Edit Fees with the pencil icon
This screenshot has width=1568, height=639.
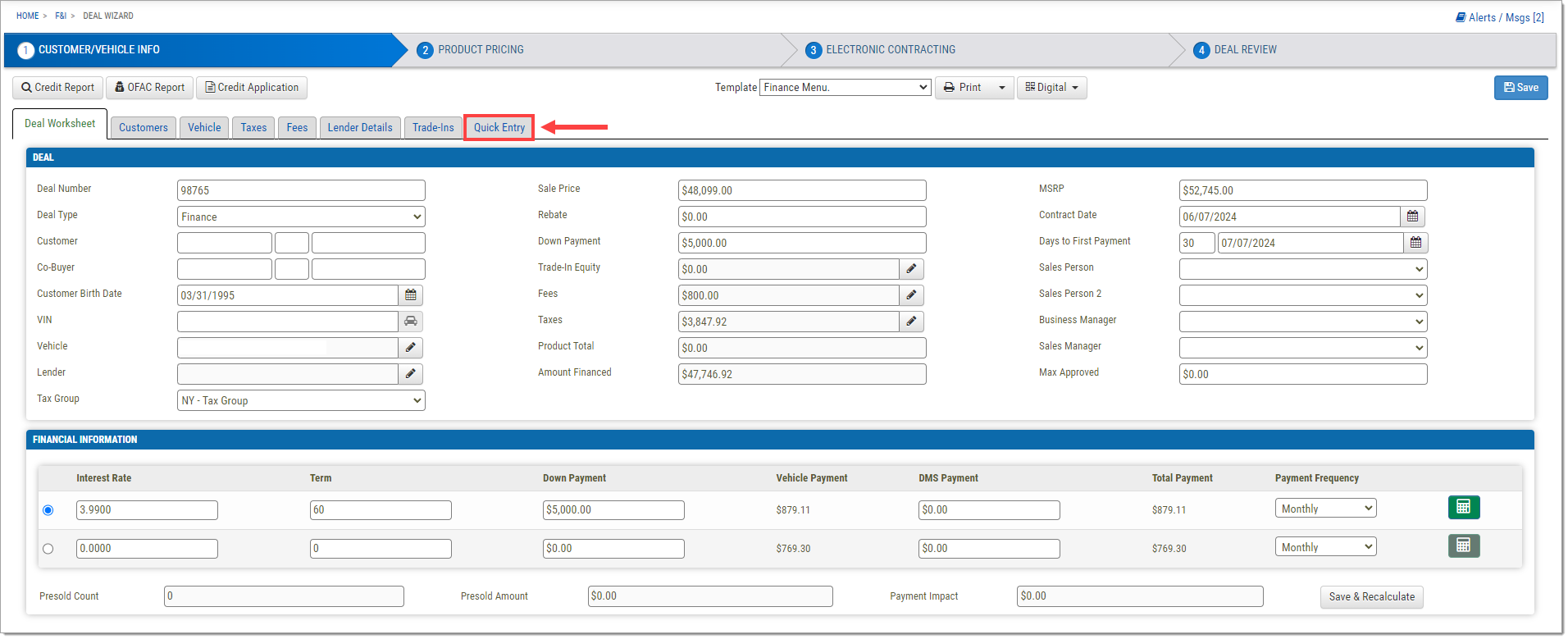[912, 295]
